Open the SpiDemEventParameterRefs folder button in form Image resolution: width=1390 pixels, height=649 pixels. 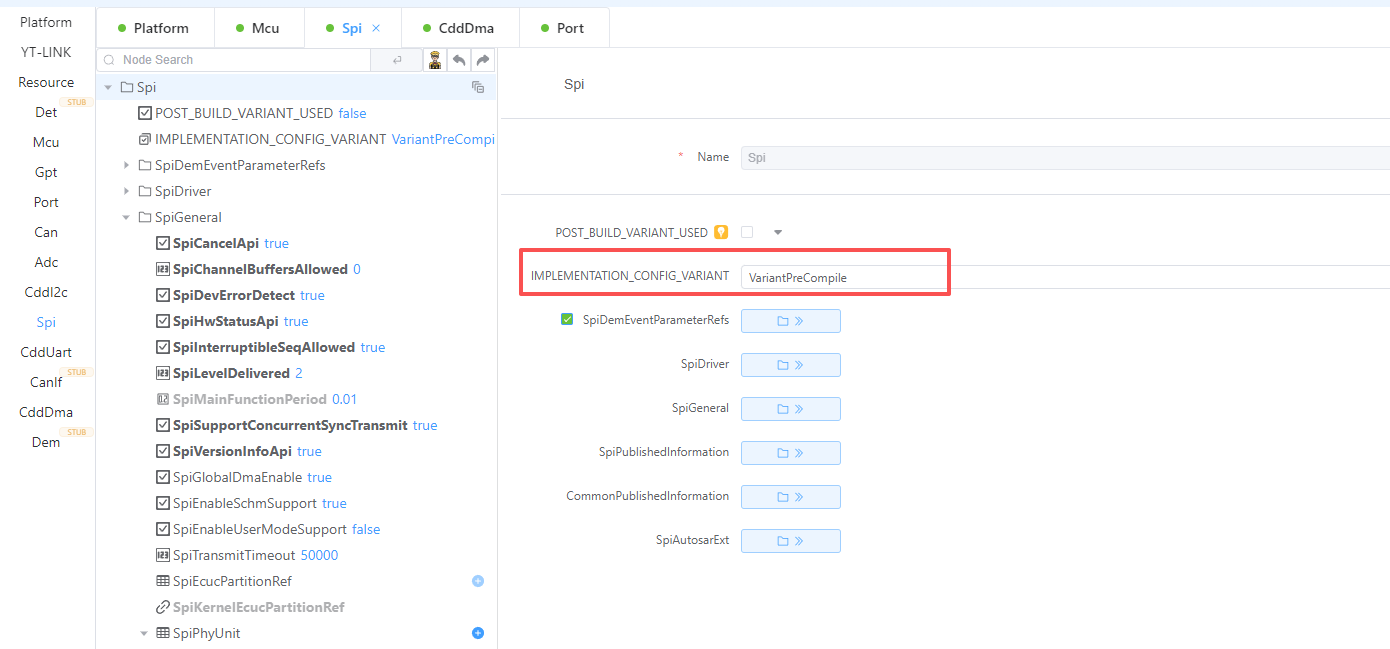pos(791,321)
